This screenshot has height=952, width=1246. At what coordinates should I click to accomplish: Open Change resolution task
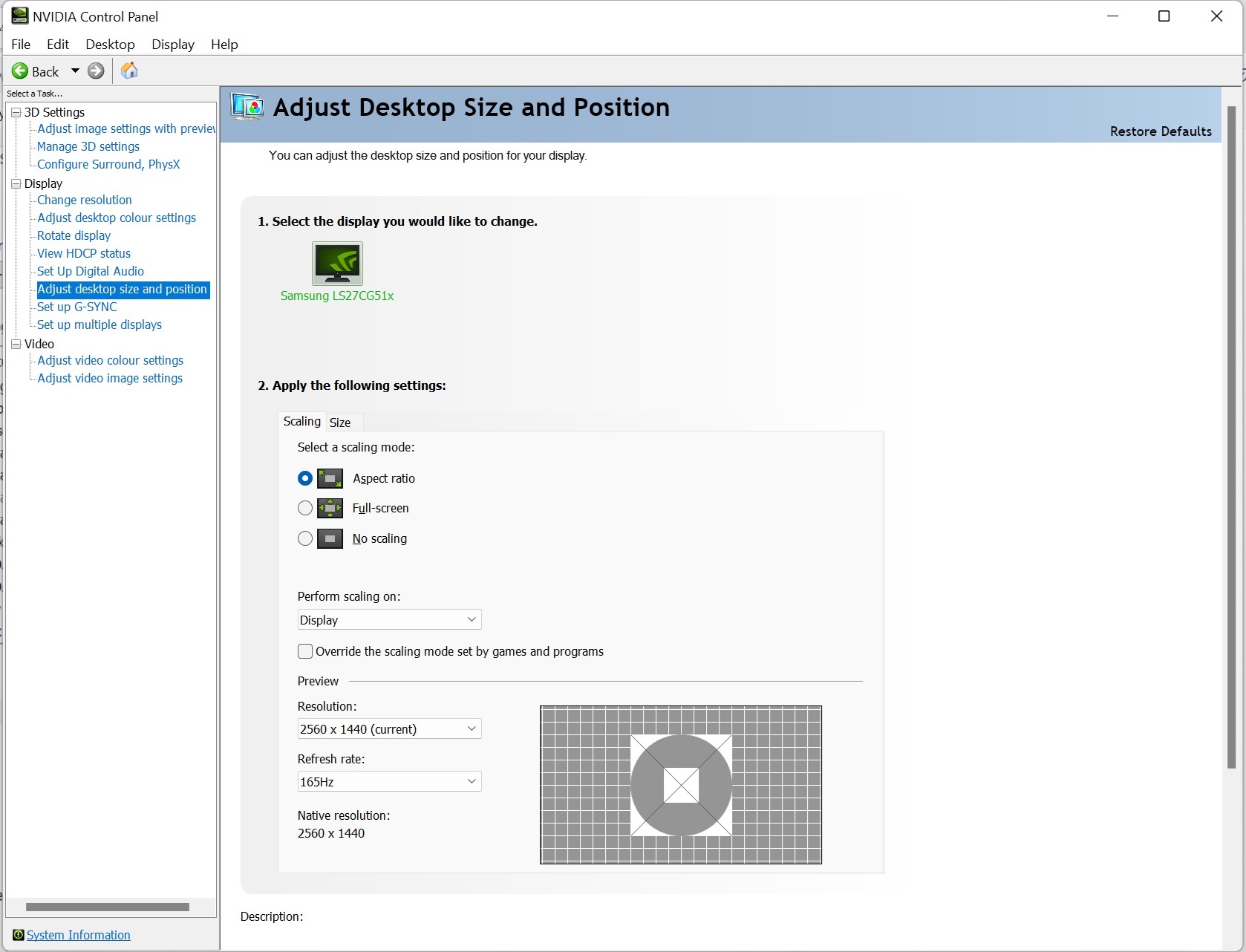click(x=85, y=200)
